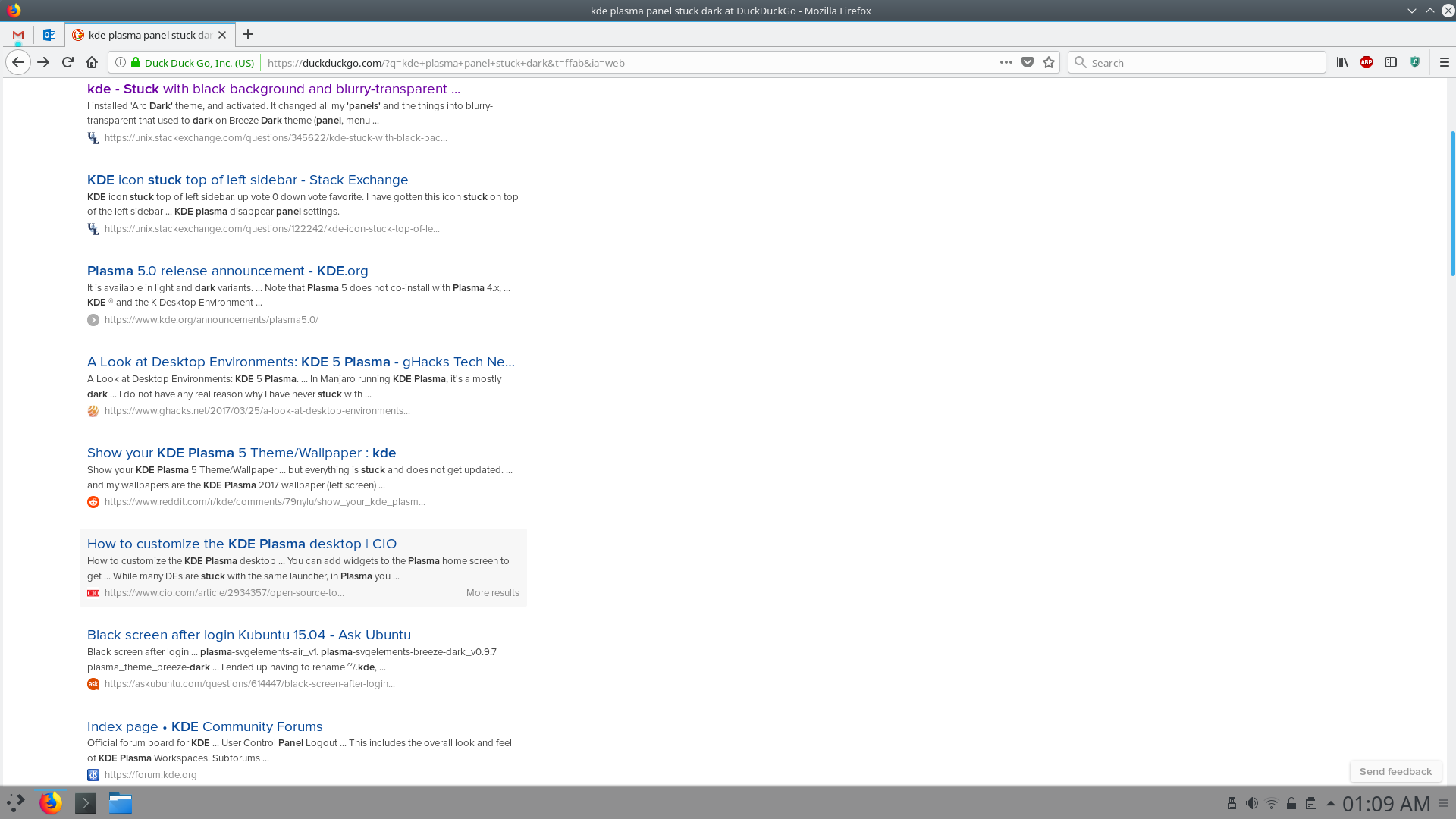1456x819 pixels.
Task: Open the removable devices tray icon
Action: [1232, 803]
